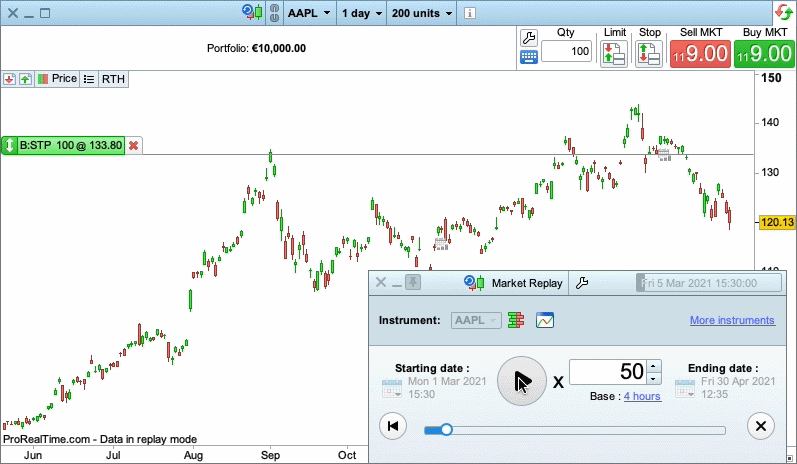
Task: Click the red down arrow chart icon
Action: click(x=9, y=79)
